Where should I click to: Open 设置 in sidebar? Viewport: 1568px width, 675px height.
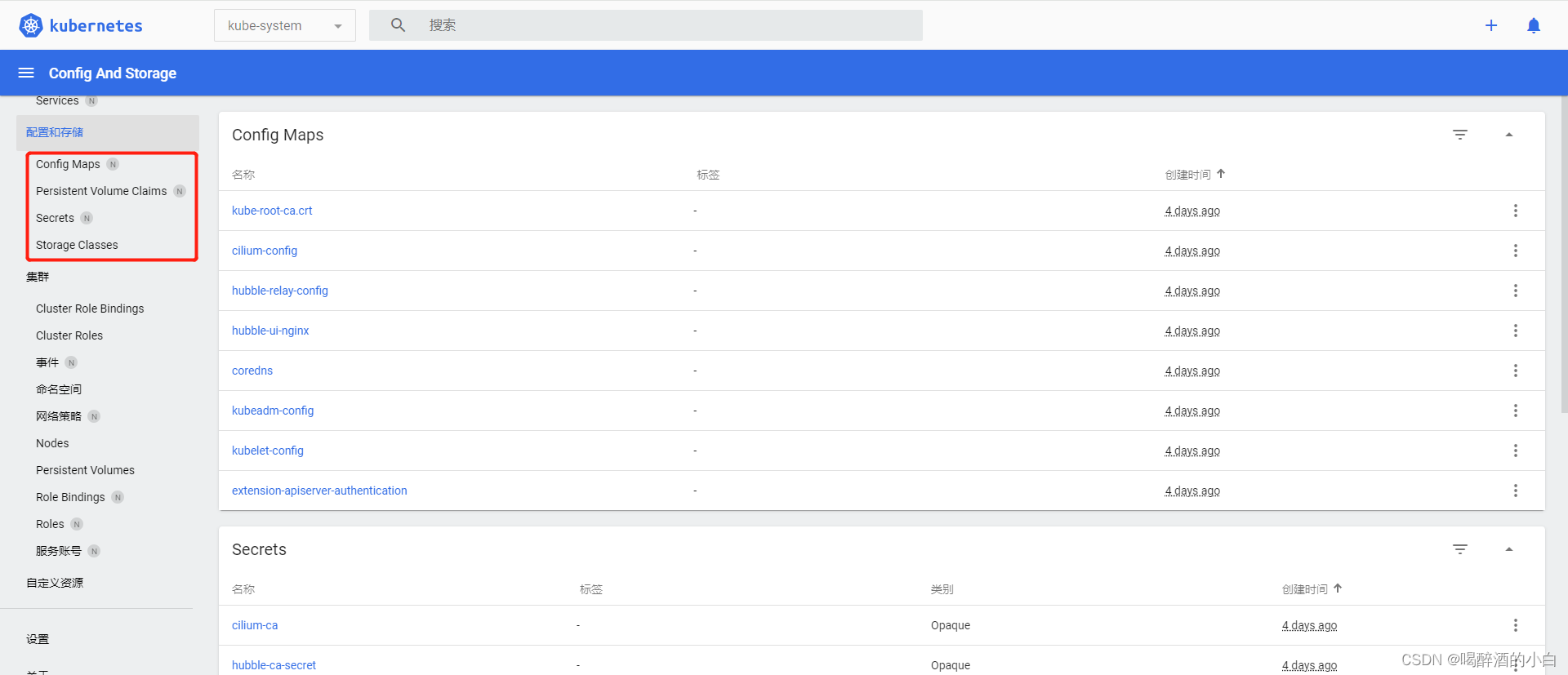pos(38,639)
